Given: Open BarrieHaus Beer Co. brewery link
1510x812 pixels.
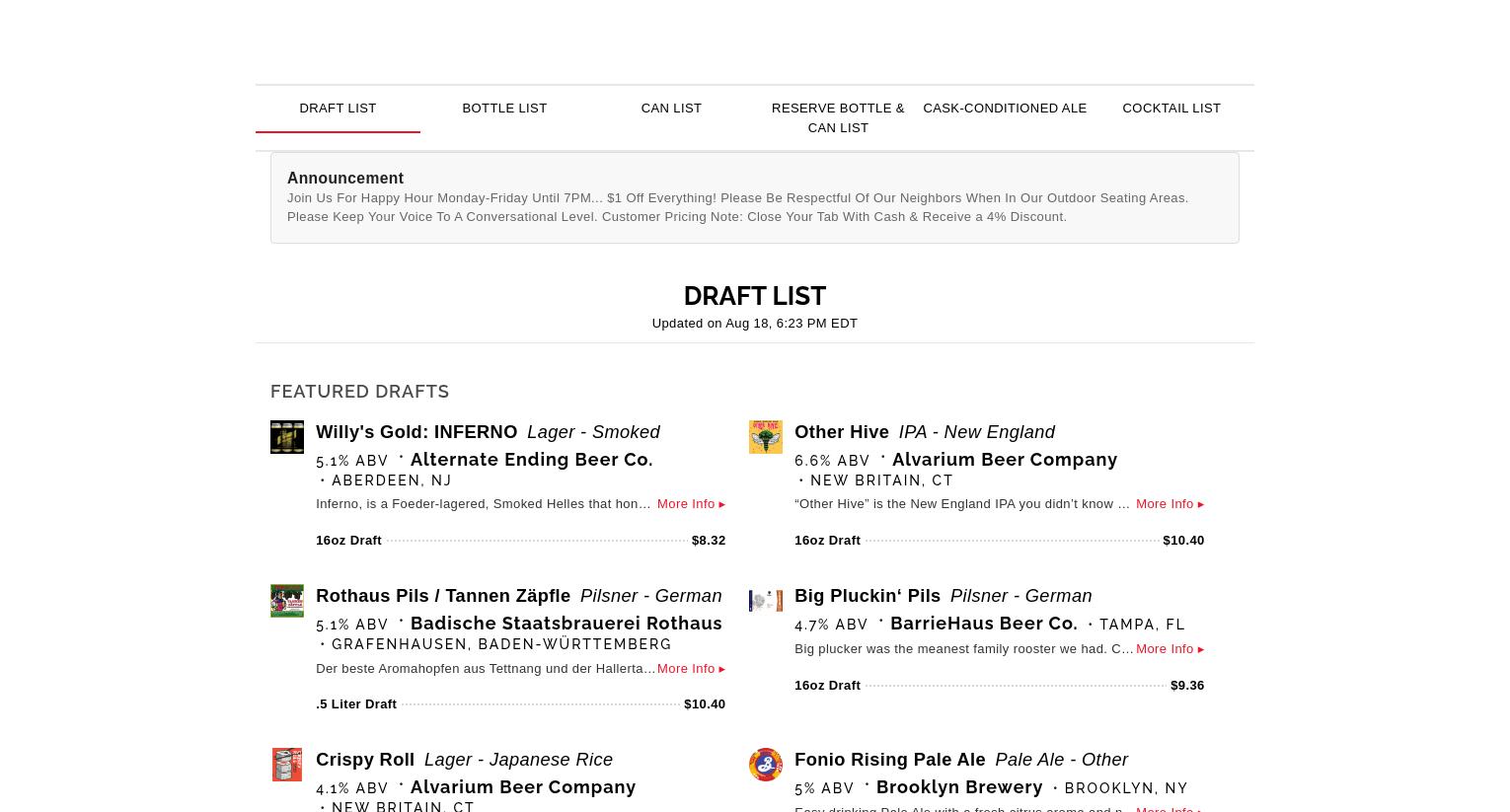Looking at the screenshot, I should point(984,624).
